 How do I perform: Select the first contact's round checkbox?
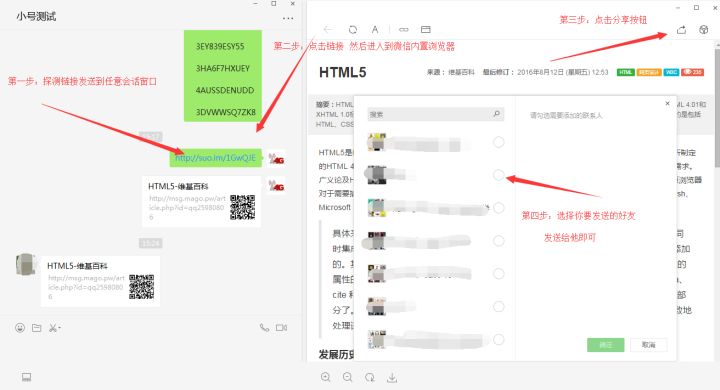(x=499, y=142)
